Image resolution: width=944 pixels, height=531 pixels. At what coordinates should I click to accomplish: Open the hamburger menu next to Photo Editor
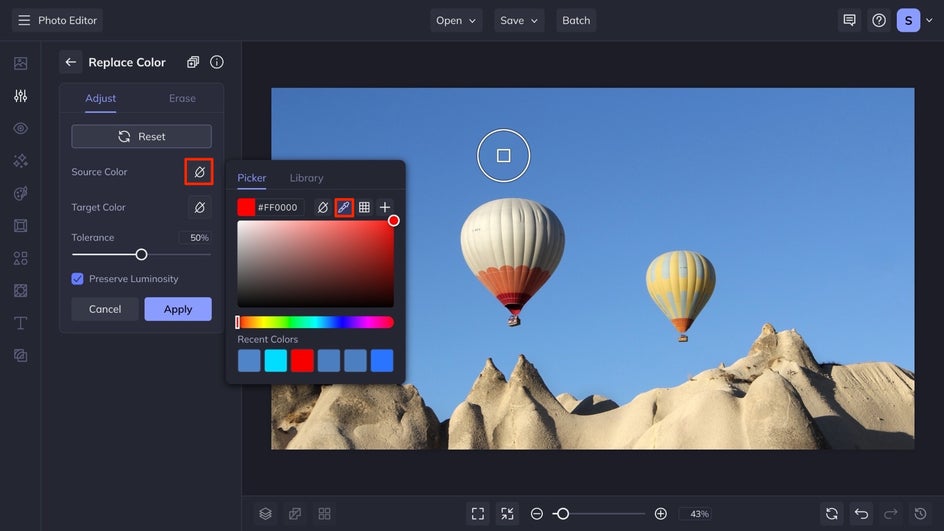(24, 20)
